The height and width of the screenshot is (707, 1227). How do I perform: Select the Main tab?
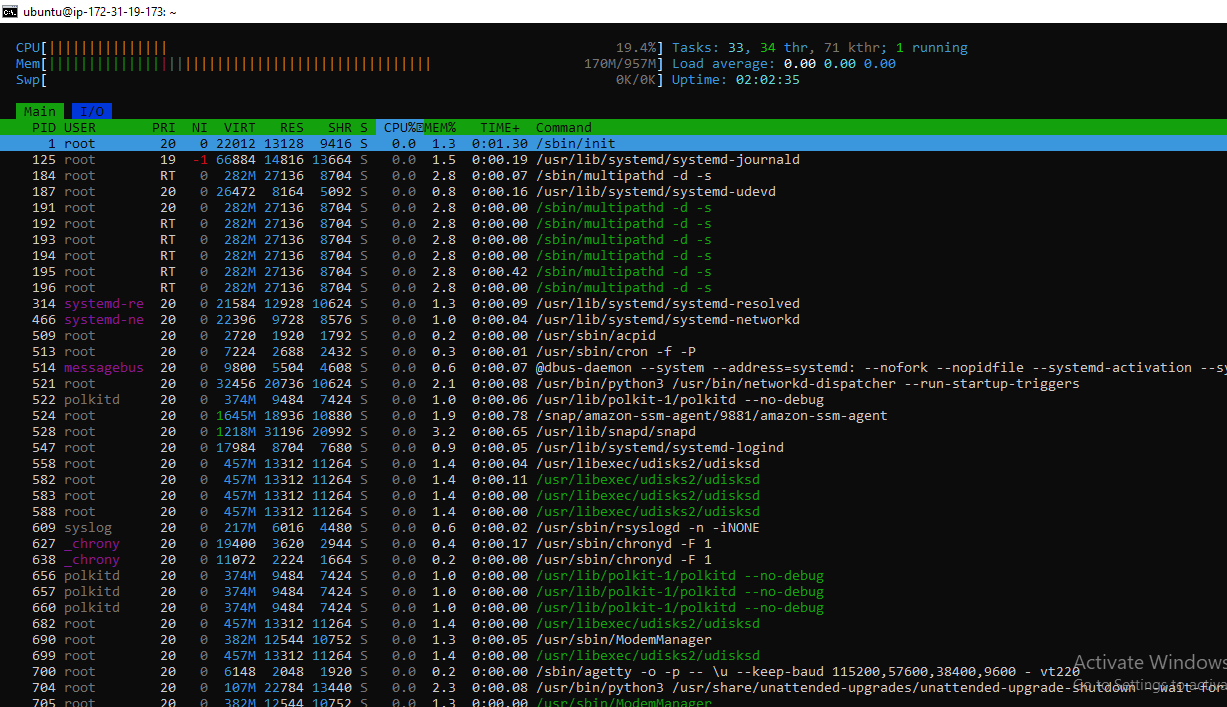(40, 111)
